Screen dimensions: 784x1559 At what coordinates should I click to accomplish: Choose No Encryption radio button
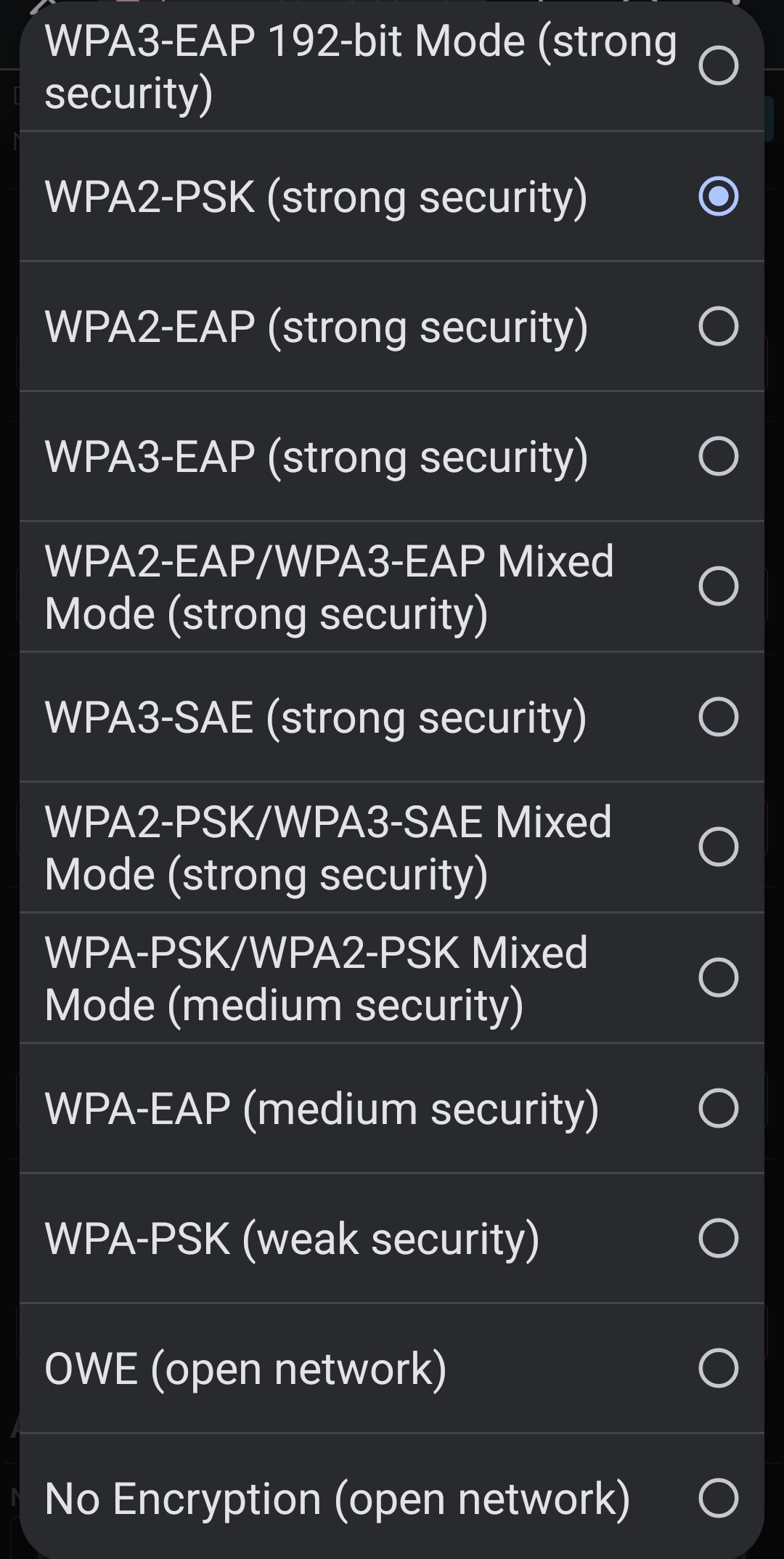pos(718,1498)
